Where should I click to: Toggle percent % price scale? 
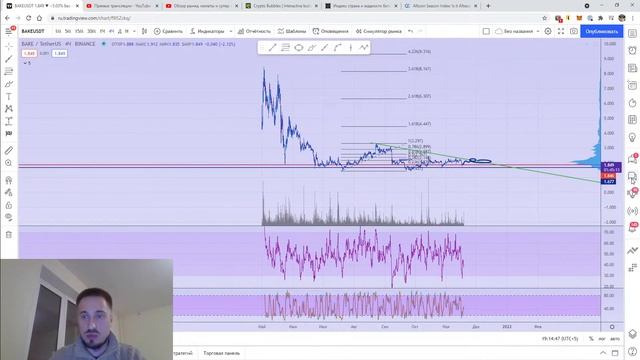pos(591,339)
